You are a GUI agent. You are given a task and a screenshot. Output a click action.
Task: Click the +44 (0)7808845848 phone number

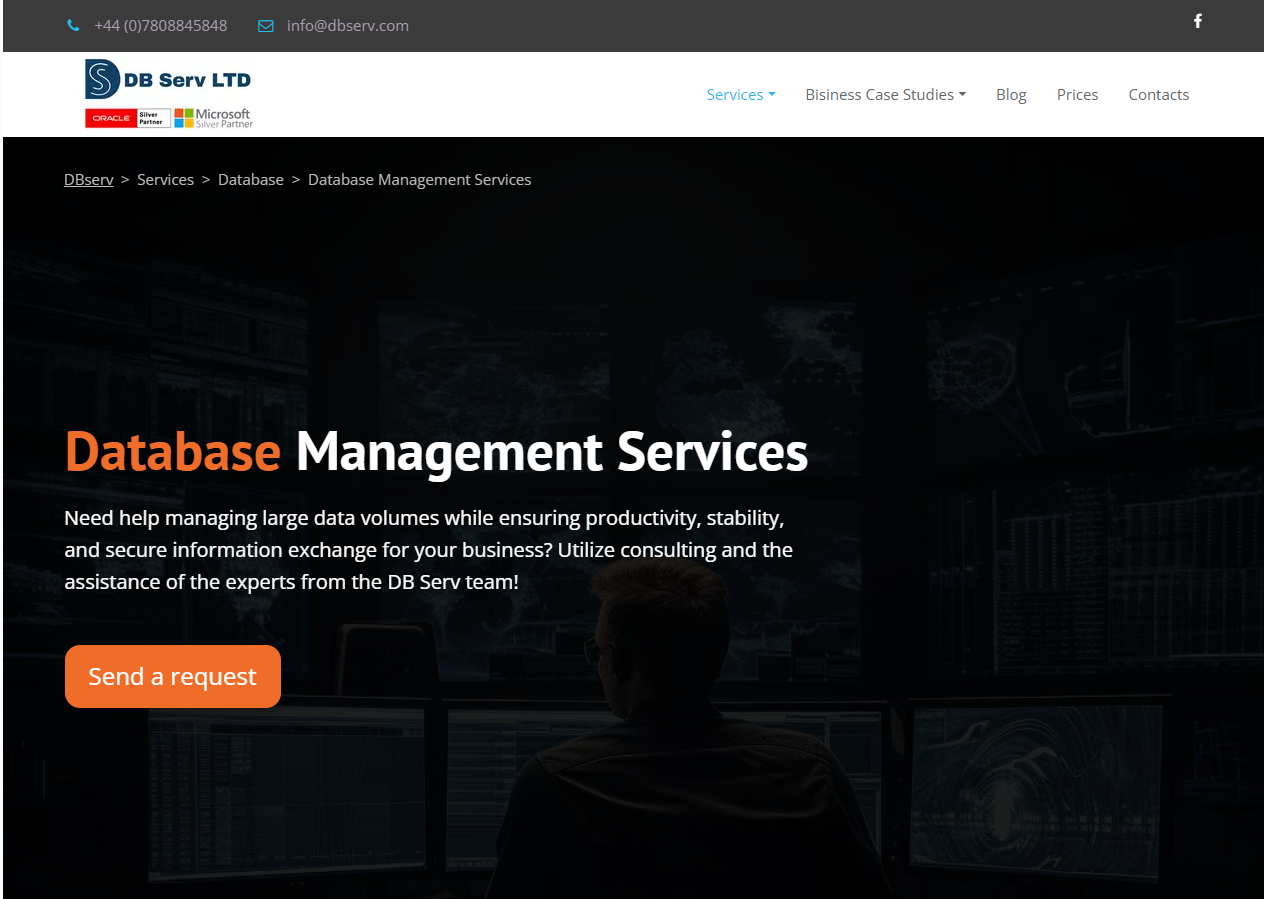(160, 26)
